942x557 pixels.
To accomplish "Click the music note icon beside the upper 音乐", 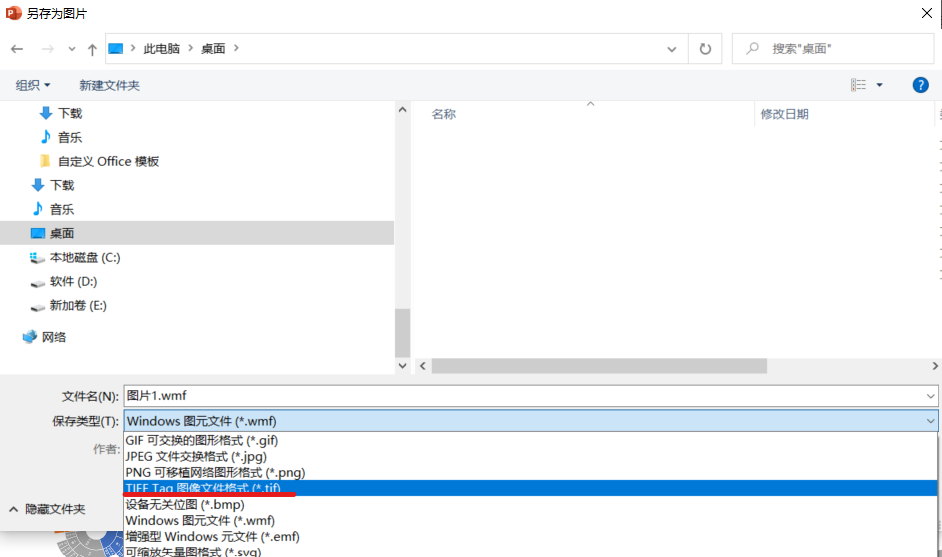I will [x=46, y=137].
